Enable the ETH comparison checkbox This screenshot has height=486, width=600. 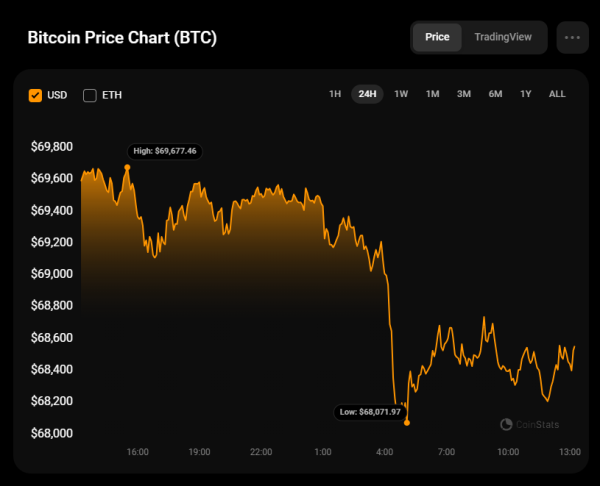[x=90, y=95]
